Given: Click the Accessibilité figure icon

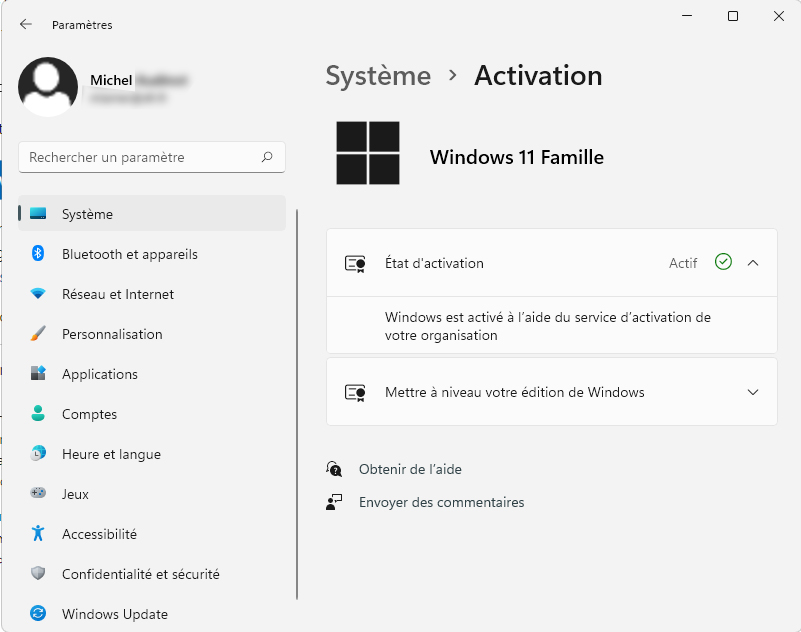Looking at the screenshot, I should pyautogui.click(x=38, y=533).
